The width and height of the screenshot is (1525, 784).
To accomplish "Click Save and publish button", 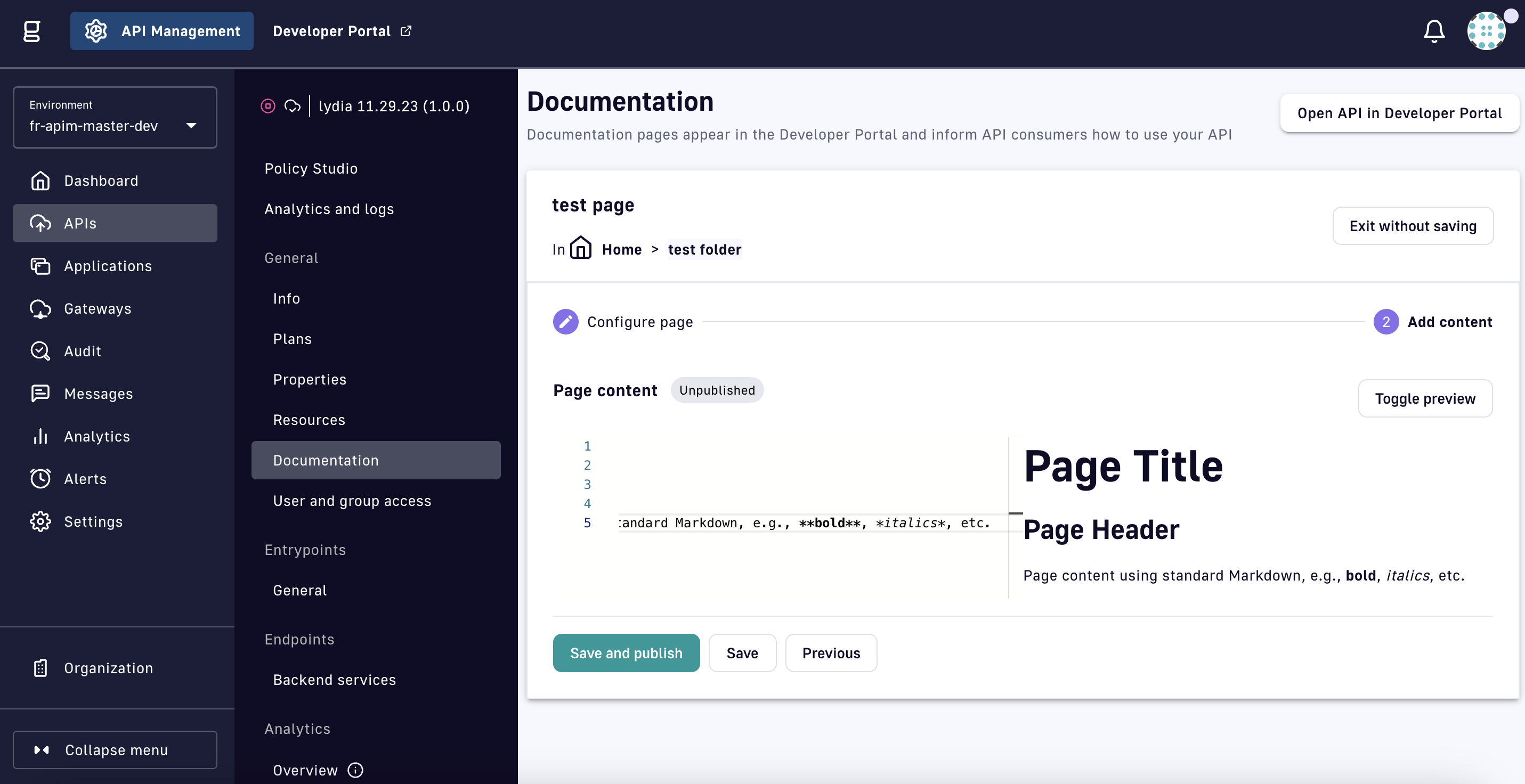I will click(x=626, y=652).
